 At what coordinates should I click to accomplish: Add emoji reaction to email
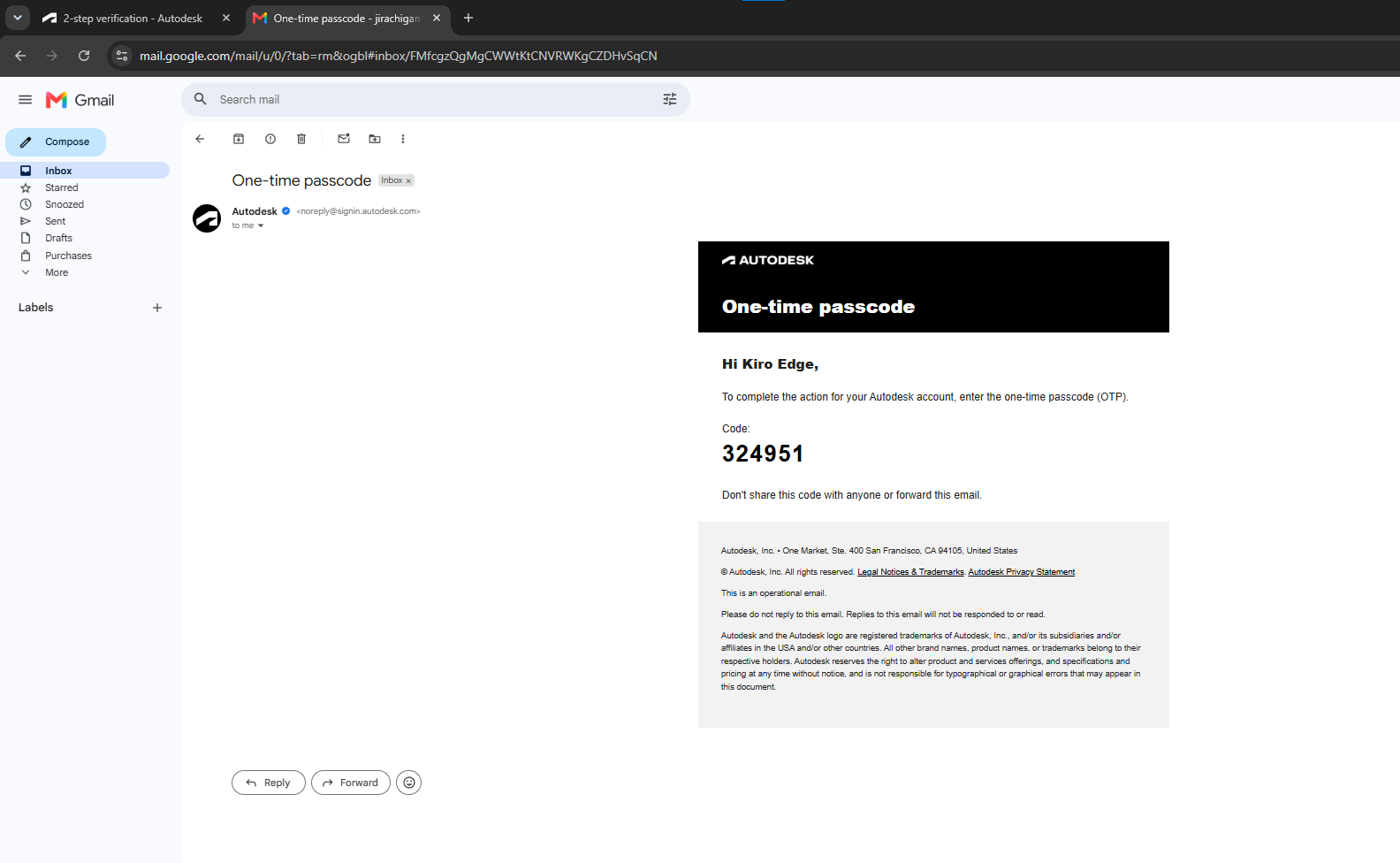408,783
